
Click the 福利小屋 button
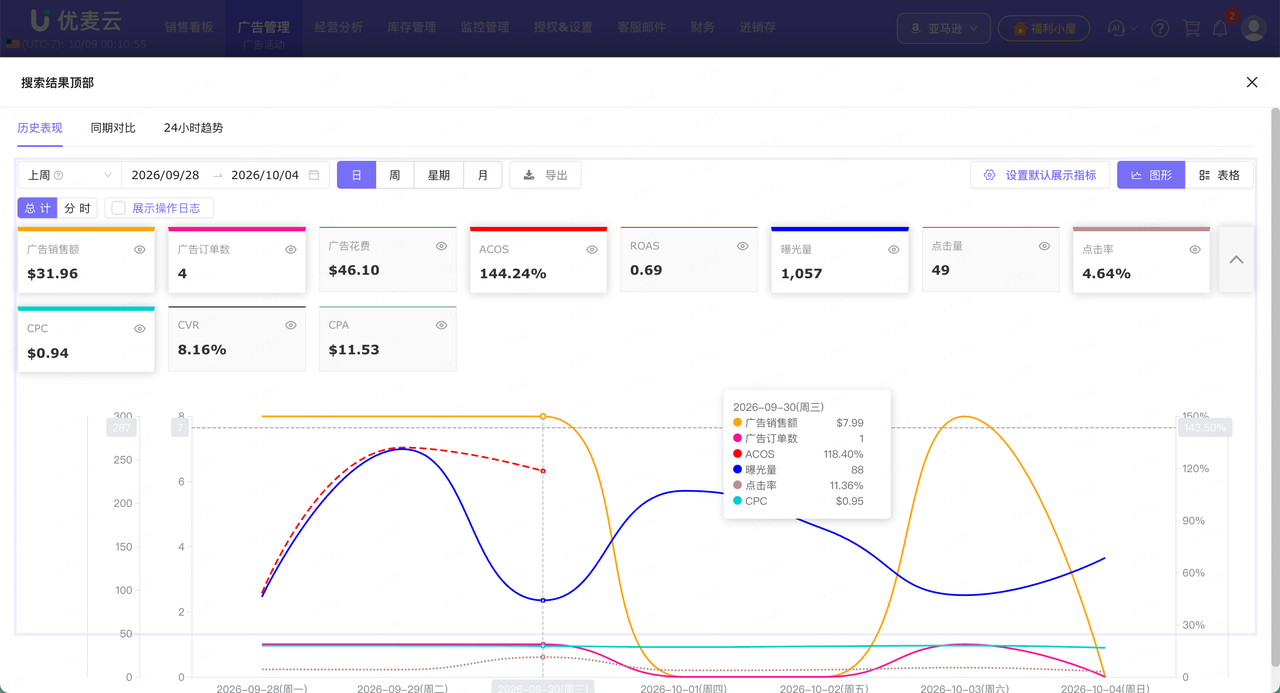1044,28
